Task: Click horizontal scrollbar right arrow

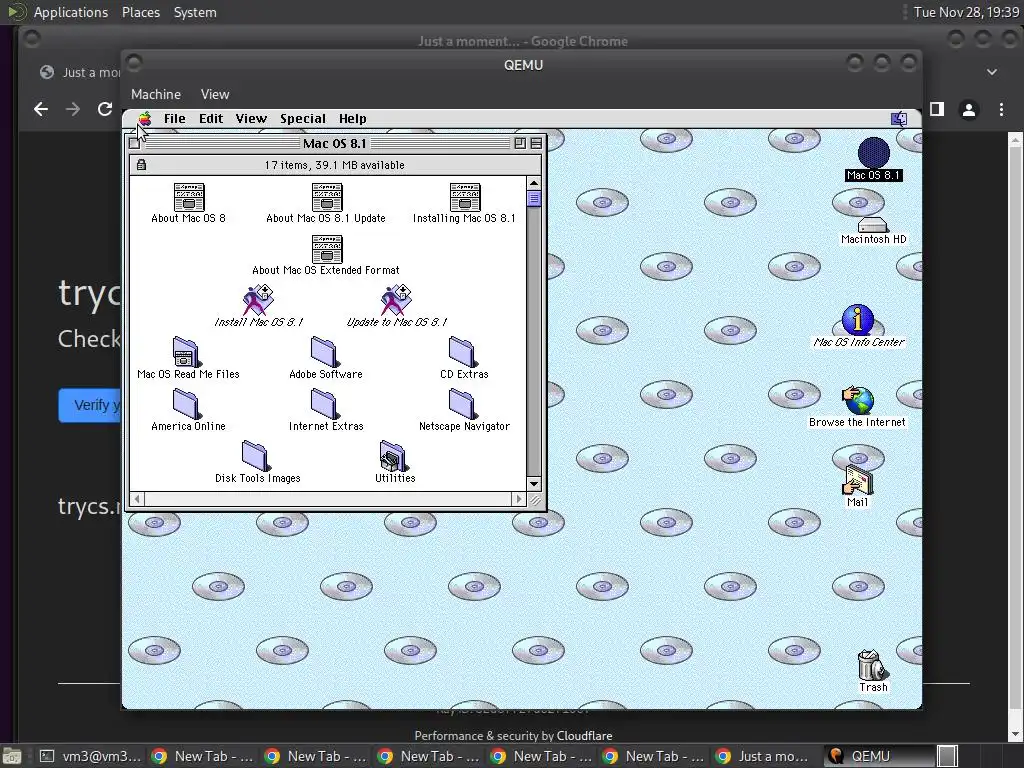Action: tap(519, 500)
